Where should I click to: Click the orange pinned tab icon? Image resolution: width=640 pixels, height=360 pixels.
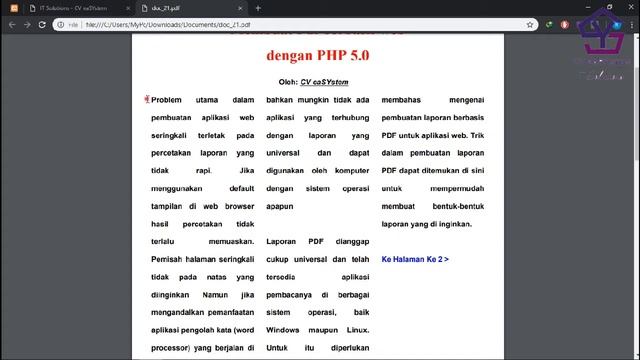(14, 8)
